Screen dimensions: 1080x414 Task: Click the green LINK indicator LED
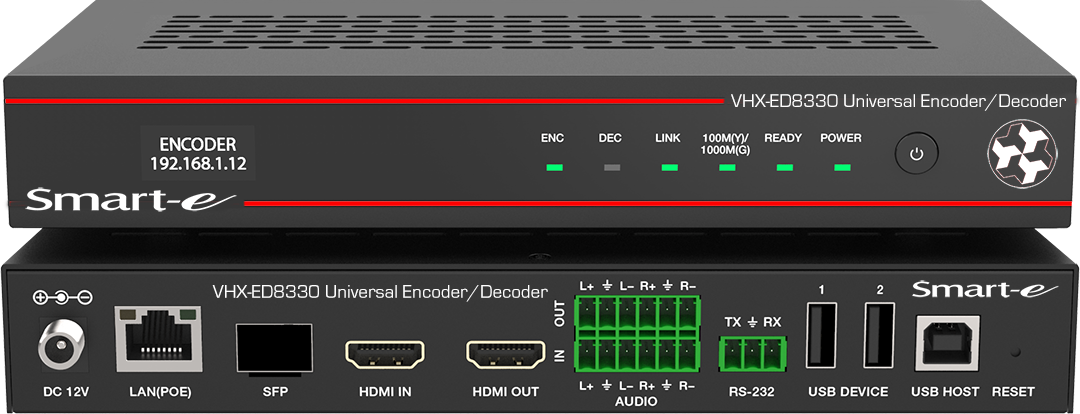[x=668, y=167]
